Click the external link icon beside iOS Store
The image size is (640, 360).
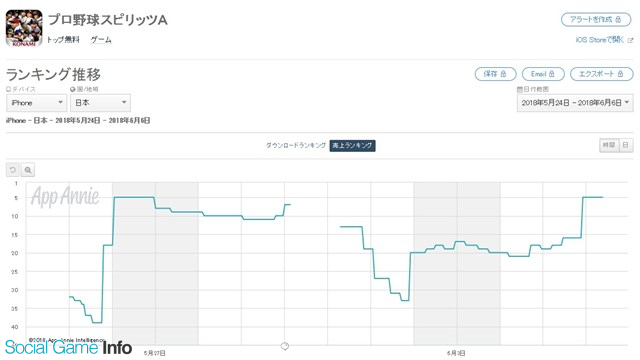[630, 40]
